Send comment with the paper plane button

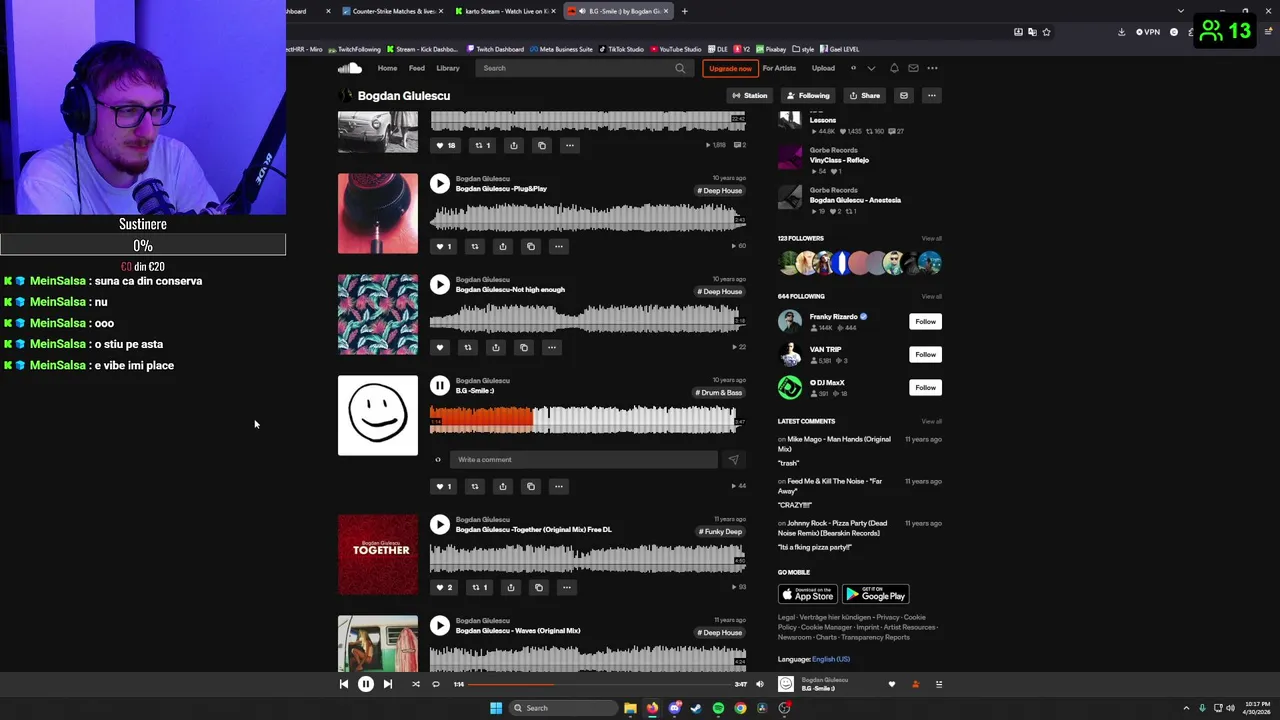[x=733, y=459]
